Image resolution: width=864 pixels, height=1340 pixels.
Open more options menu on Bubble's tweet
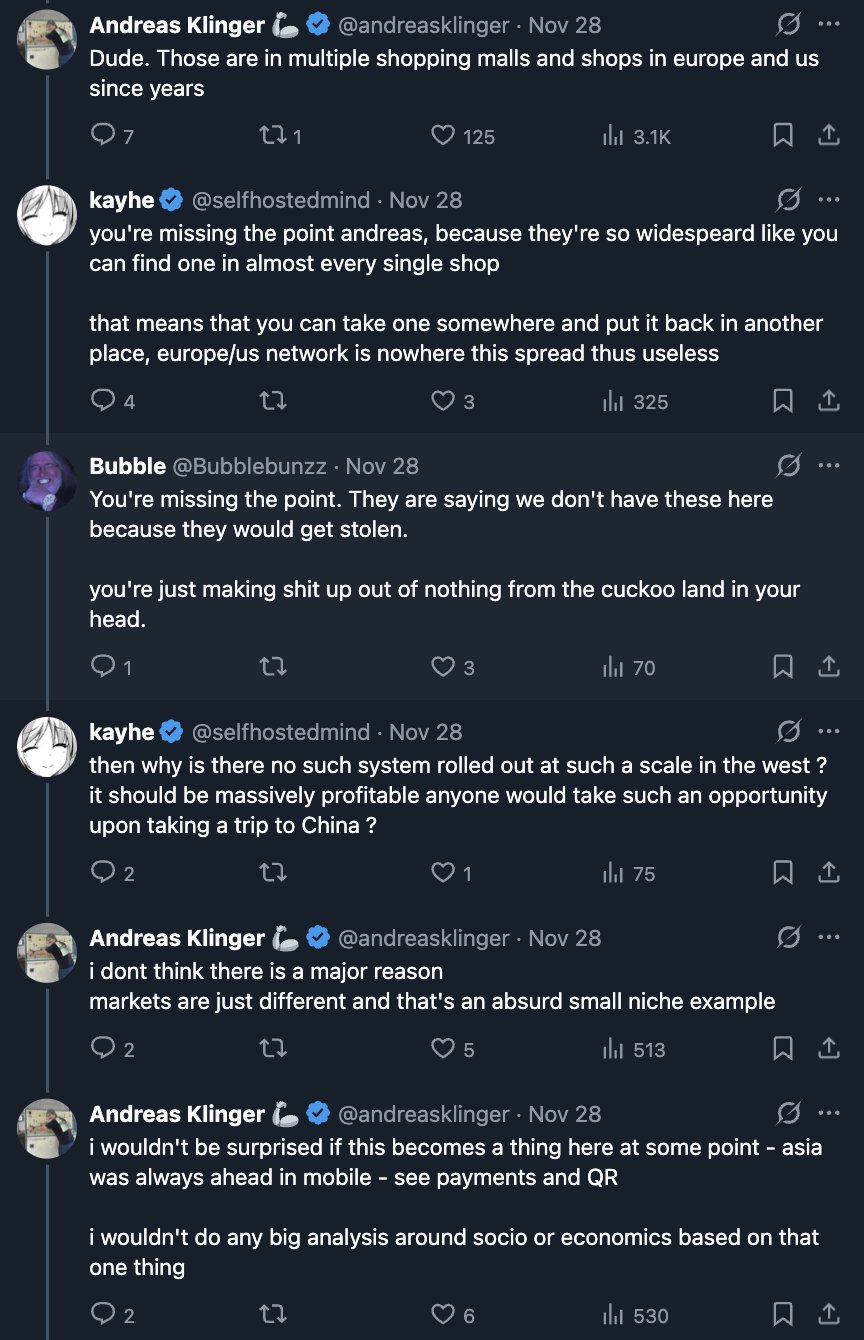[x=829, y=466]
